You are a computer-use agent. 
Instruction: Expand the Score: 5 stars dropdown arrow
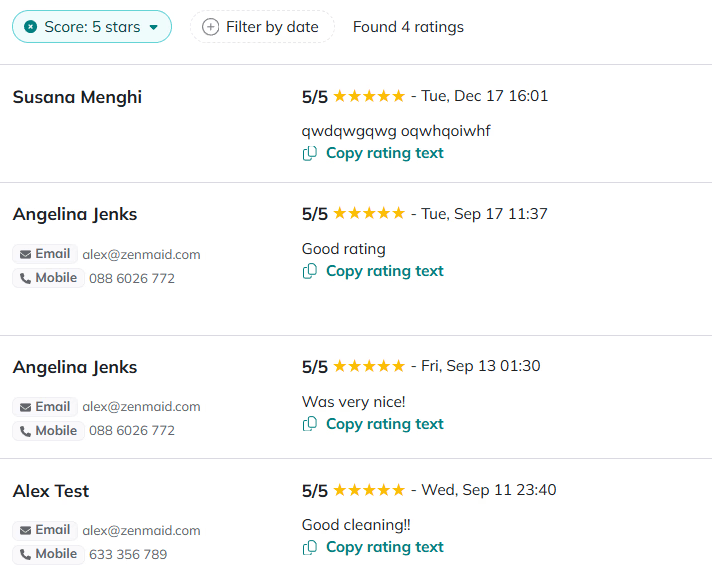(154, 28)
